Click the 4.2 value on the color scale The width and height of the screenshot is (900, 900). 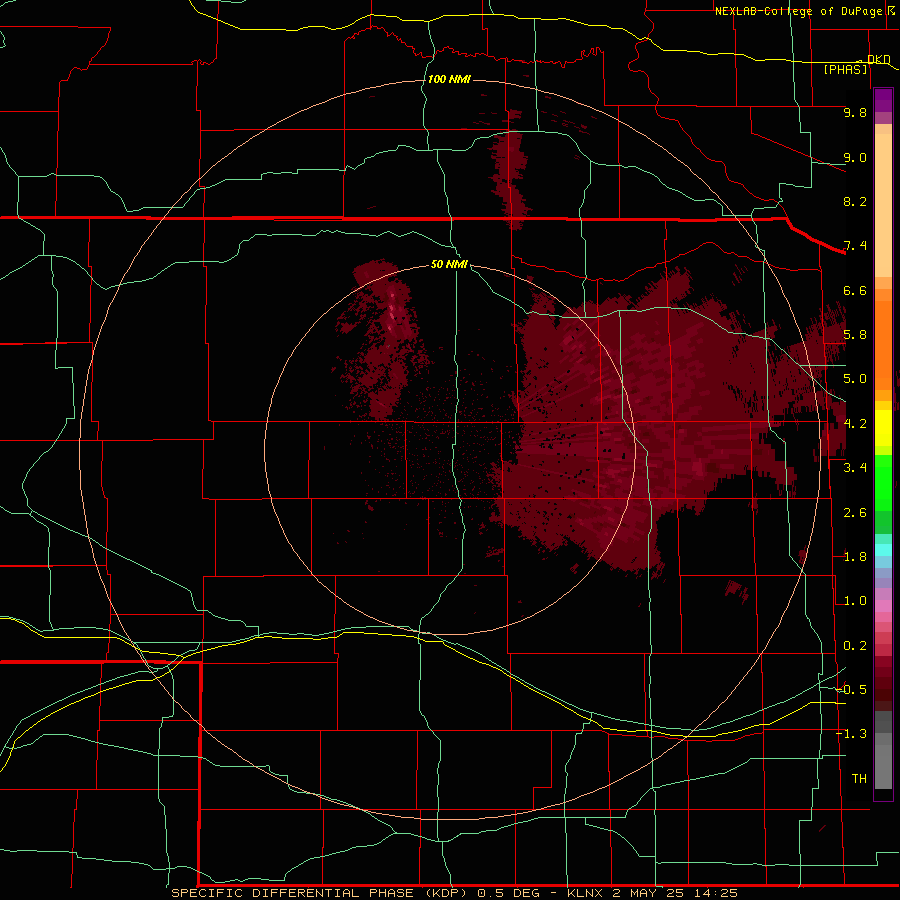(855, 424)
